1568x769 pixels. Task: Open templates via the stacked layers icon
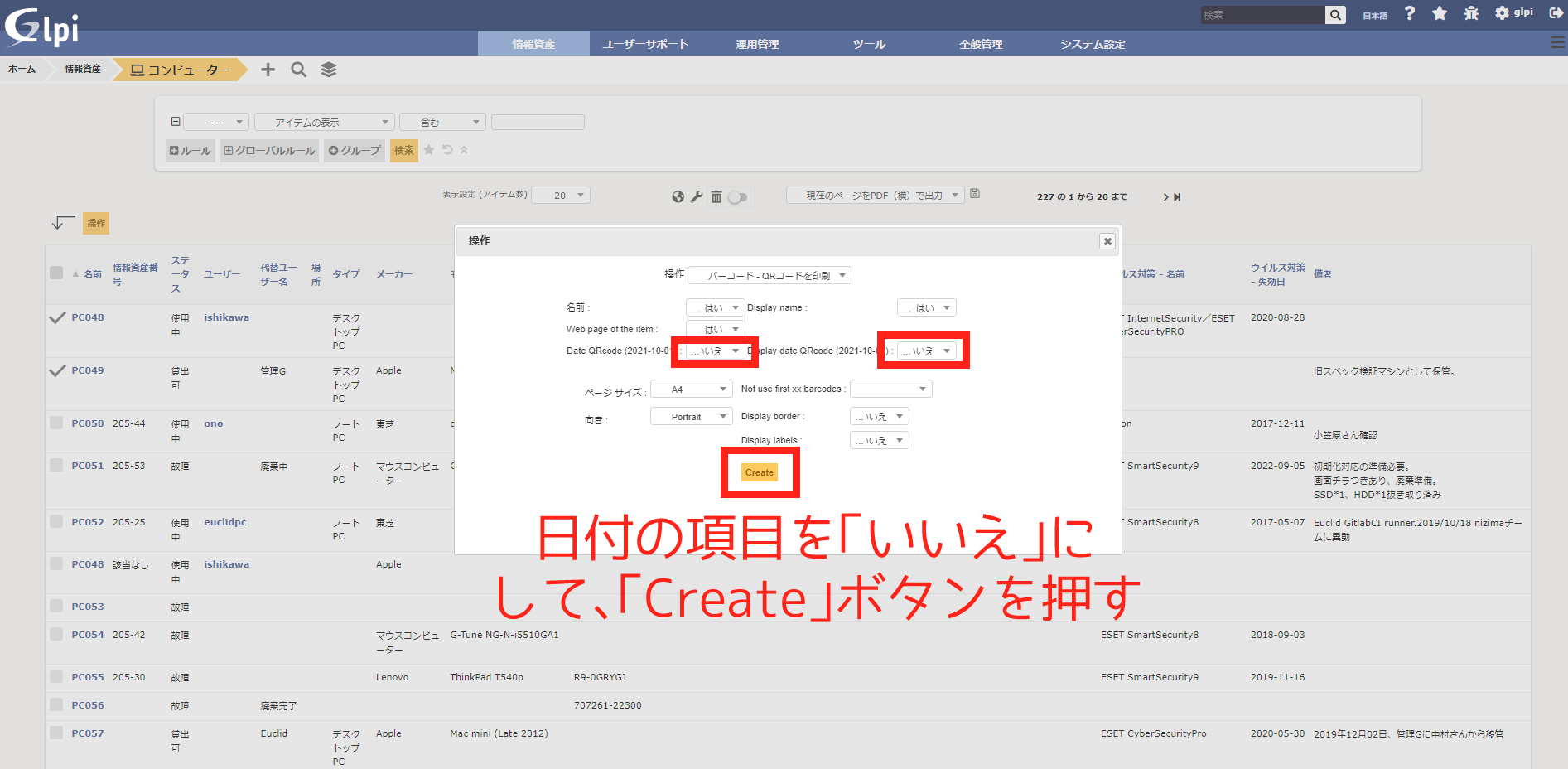pyautogui.click(x=329, y=70)
